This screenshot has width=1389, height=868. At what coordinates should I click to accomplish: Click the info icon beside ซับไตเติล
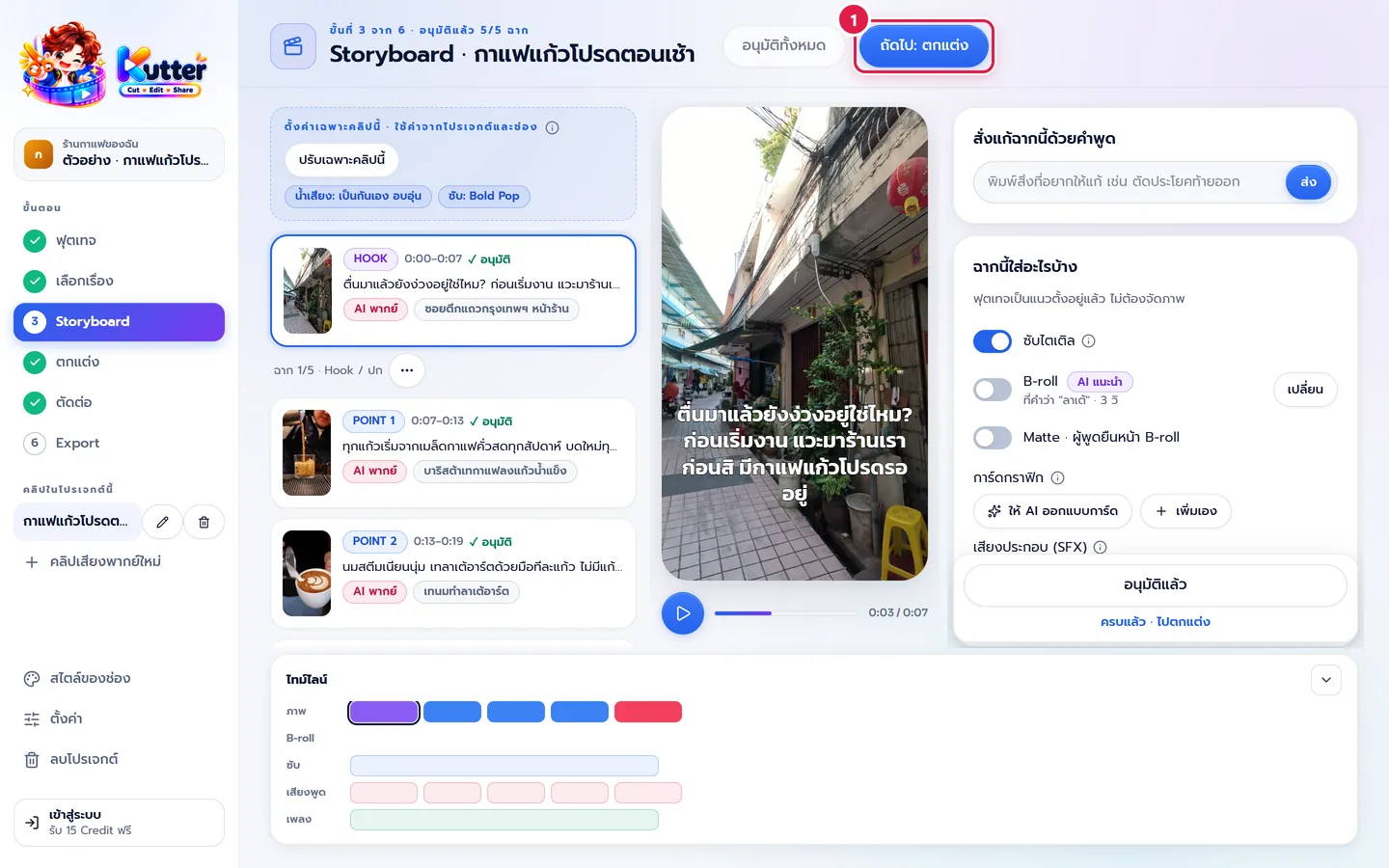coord(1088,340)
